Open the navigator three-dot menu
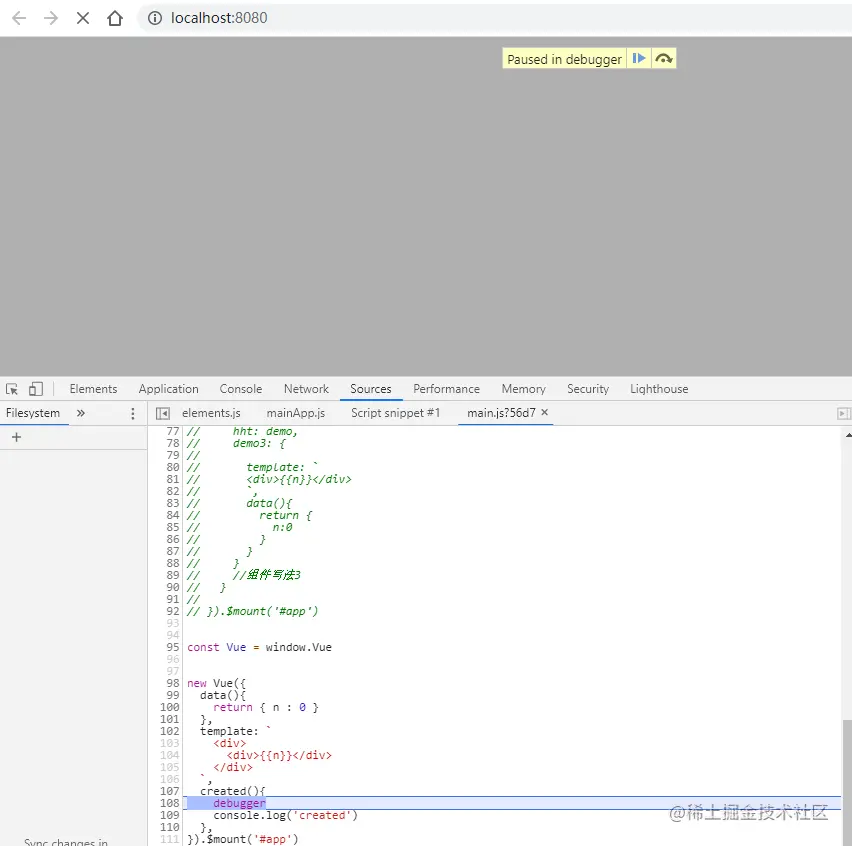This screenshot has width=852, height=846. [x=133, y=413]
